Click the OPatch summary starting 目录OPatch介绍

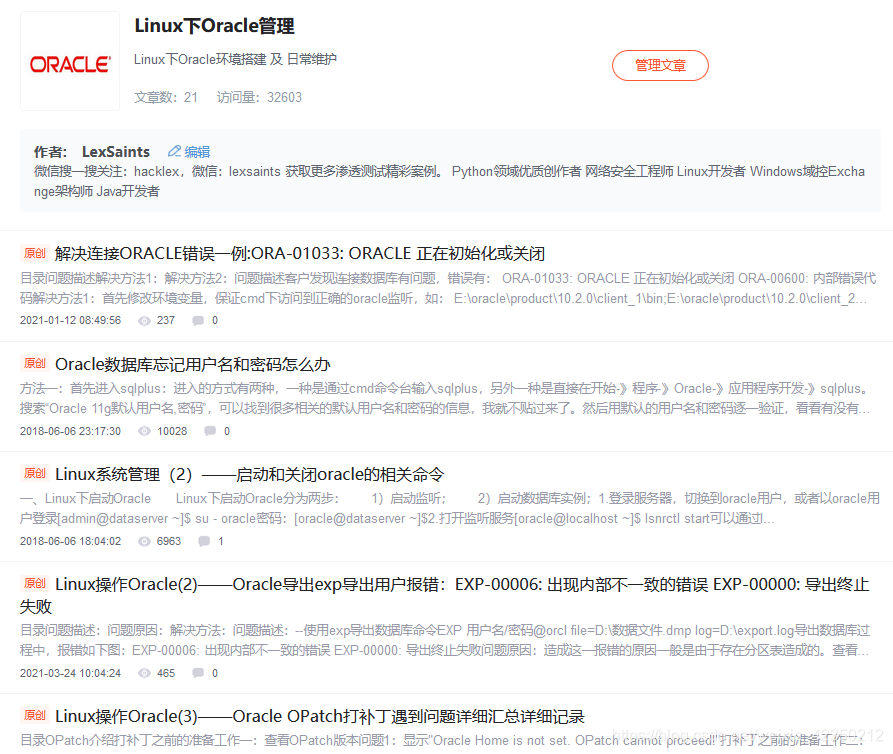(x=442, y=740)
